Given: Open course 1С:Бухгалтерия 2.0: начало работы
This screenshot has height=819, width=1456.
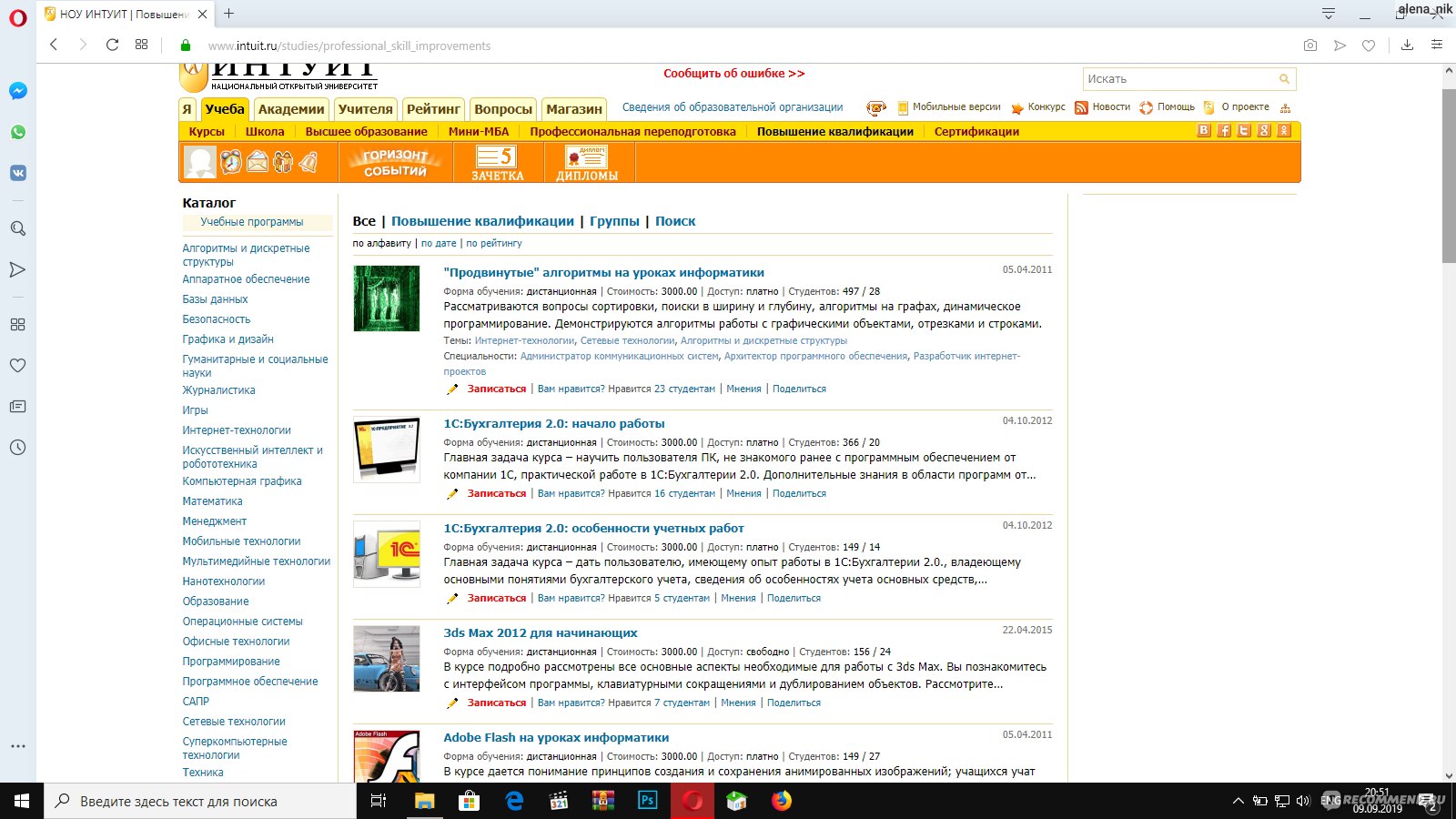Looking at the screenshot, I should pyautogui.click(x=554, y=423).
